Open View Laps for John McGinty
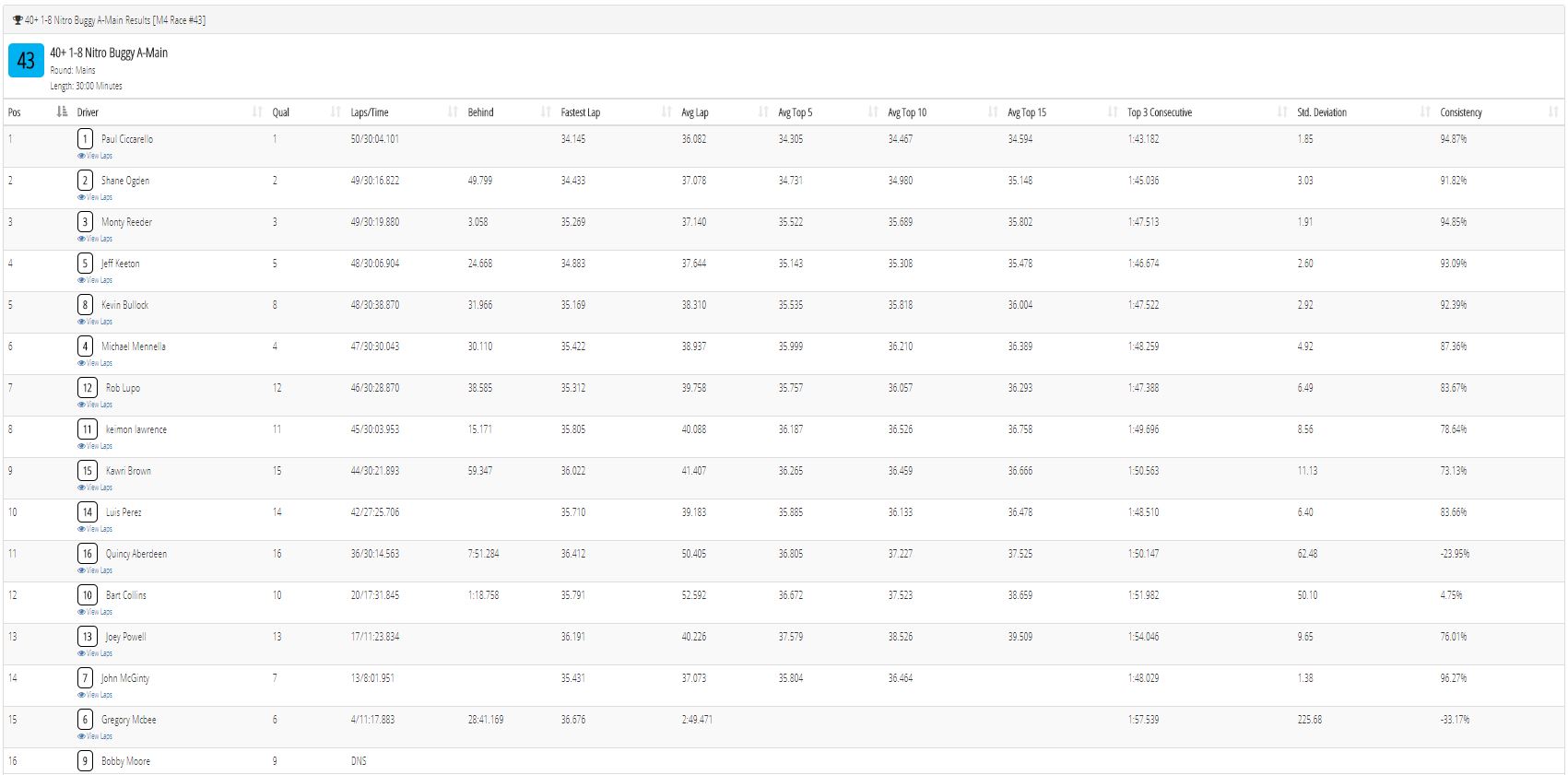 click(x=95, y=695)
